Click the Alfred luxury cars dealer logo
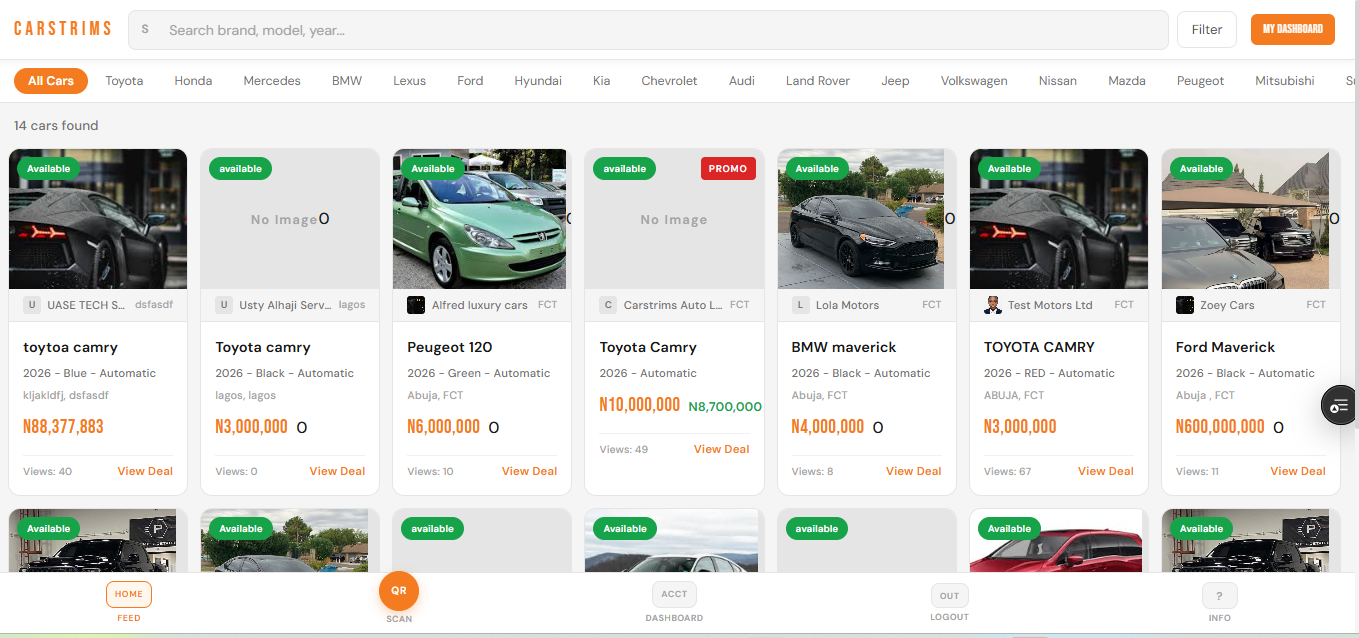This screenshot has width=1359, height=638. pyautogui.click(x=416, y=305)
